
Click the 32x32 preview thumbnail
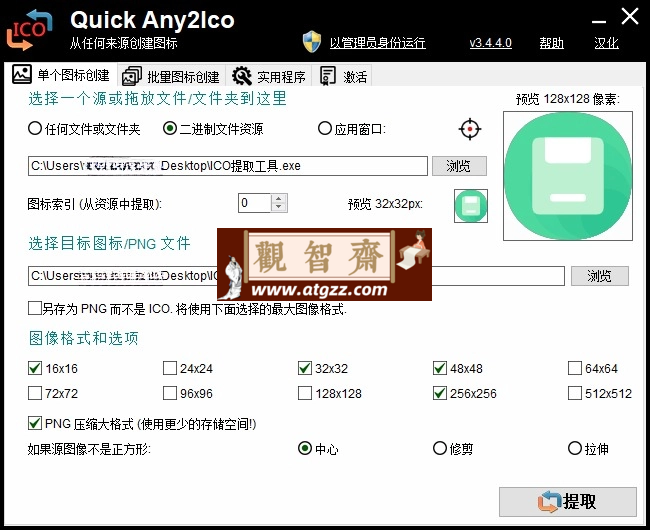coord(471,206)
